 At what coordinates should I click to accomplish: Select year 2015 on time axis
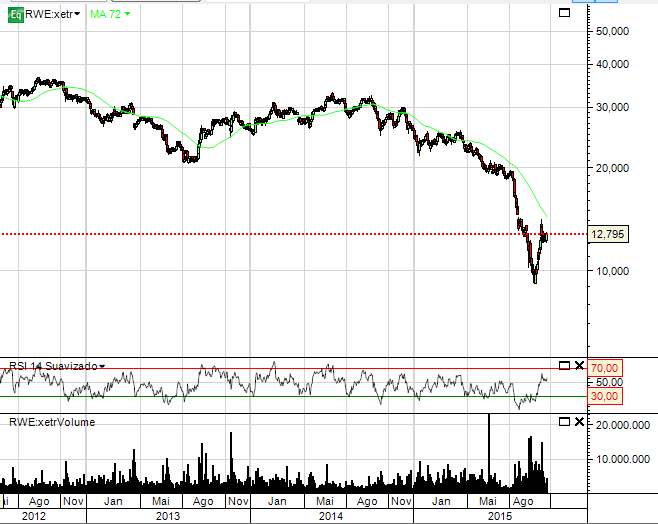500,516
